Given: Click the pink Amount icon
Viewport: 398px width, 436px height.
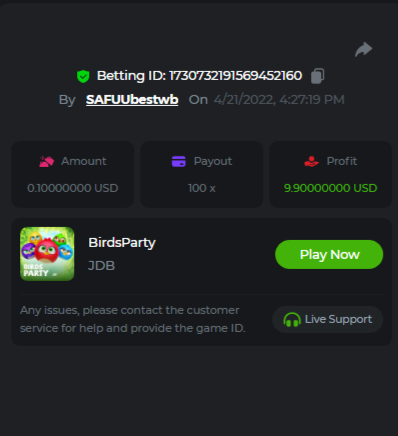Looking at the screenshot, I should tap(46, 161).
